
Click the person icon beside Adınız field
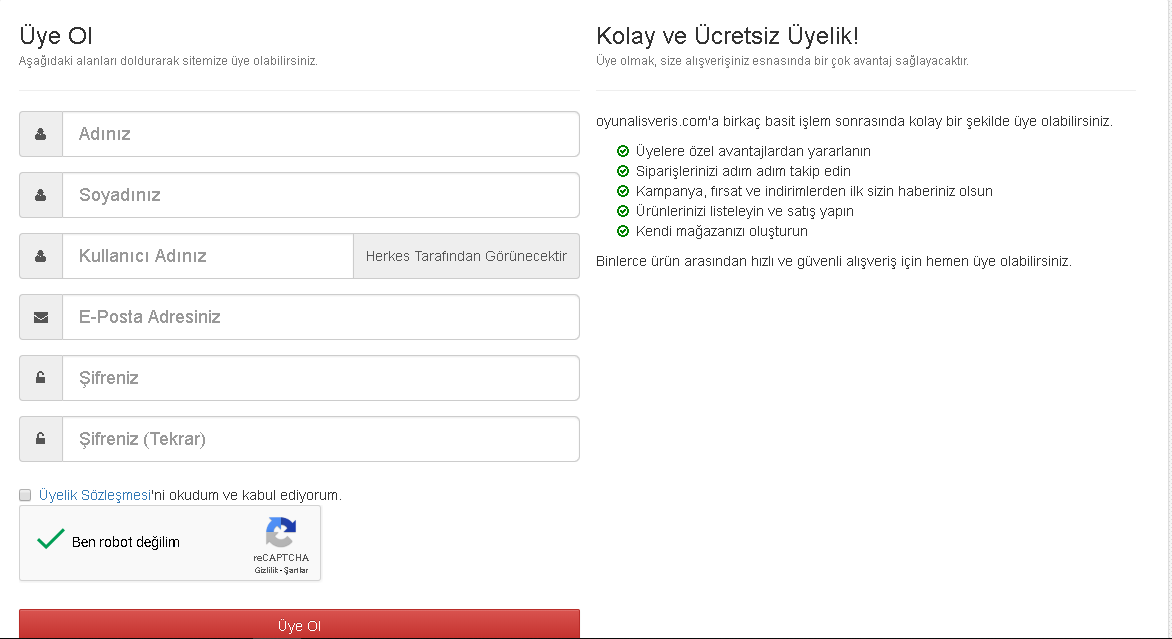point(41,134)
